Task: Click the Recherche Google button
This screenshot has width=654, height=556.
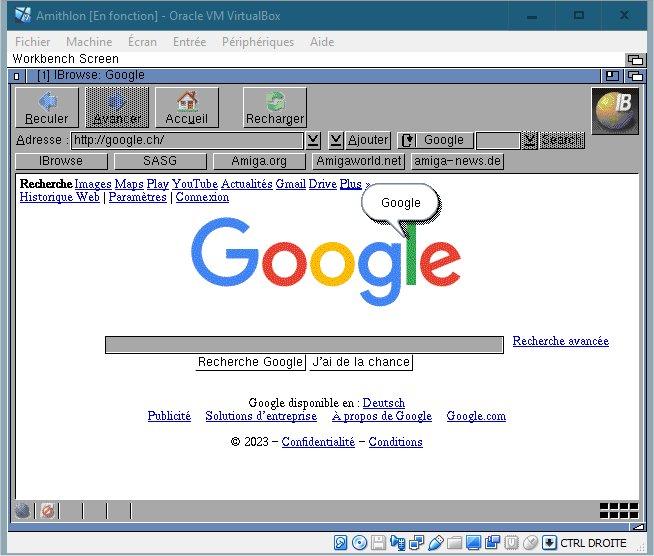Action: click(x=250, y=362)
